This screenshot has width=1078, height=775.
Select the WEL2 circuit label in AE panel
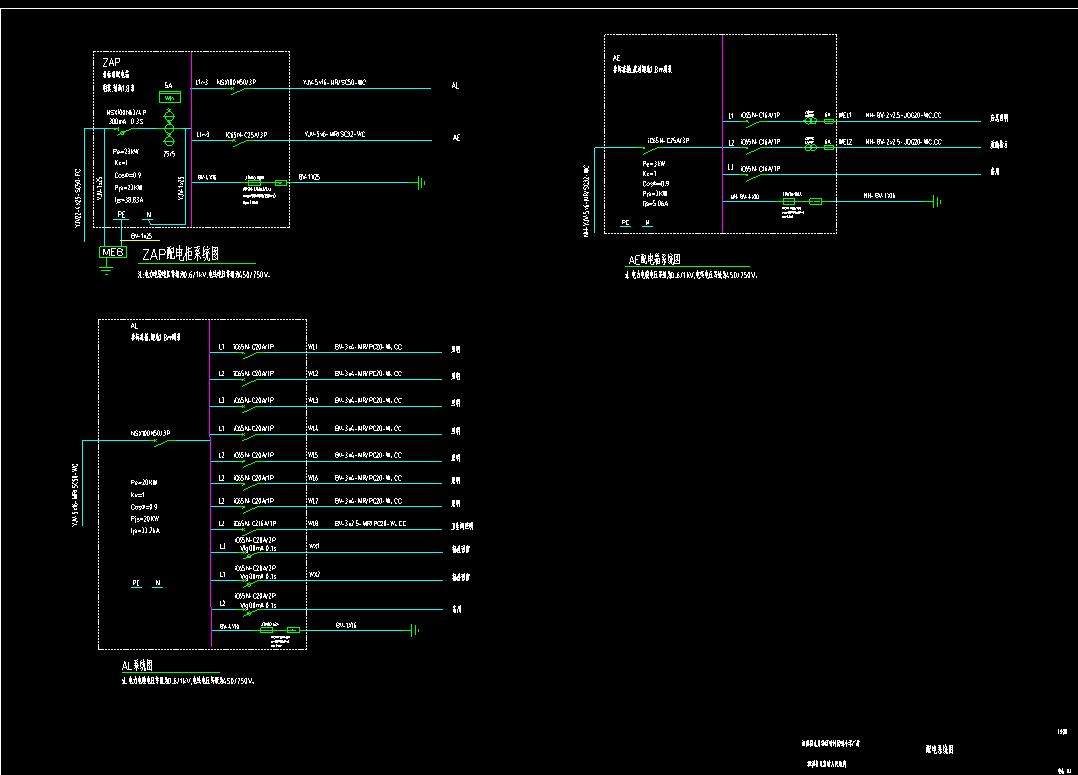click(844, 143)
